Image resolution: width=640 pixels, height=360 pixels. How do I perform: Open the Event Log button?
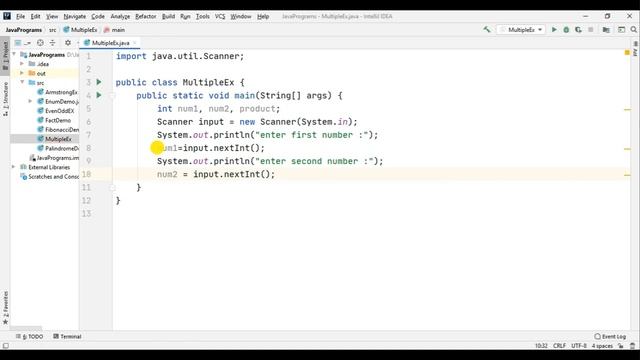tap(610, 336)
